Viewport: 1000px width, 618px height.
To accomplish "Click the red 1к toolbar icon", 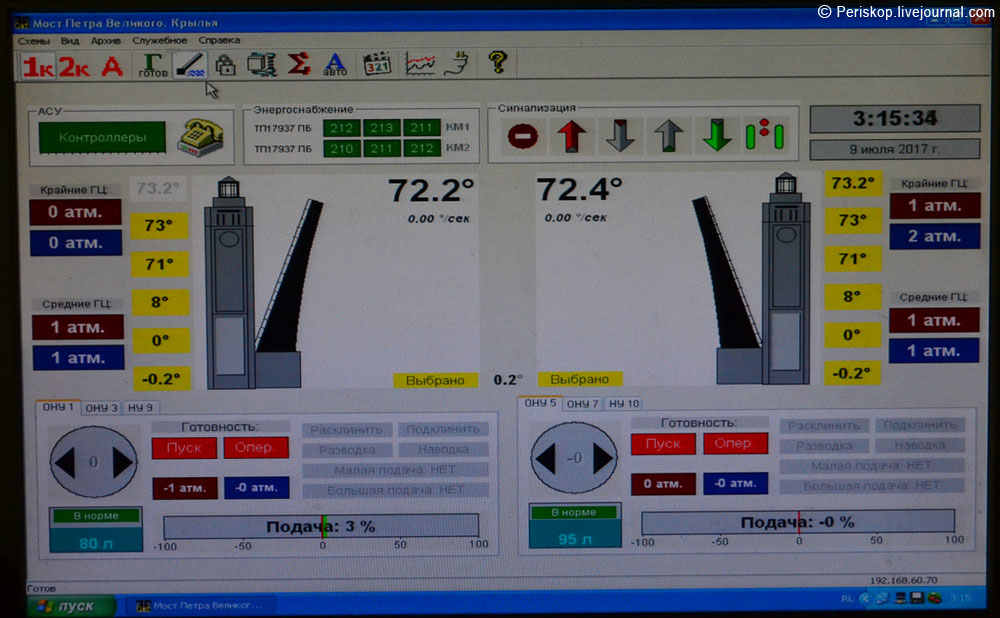I will (x=38, y=66).
